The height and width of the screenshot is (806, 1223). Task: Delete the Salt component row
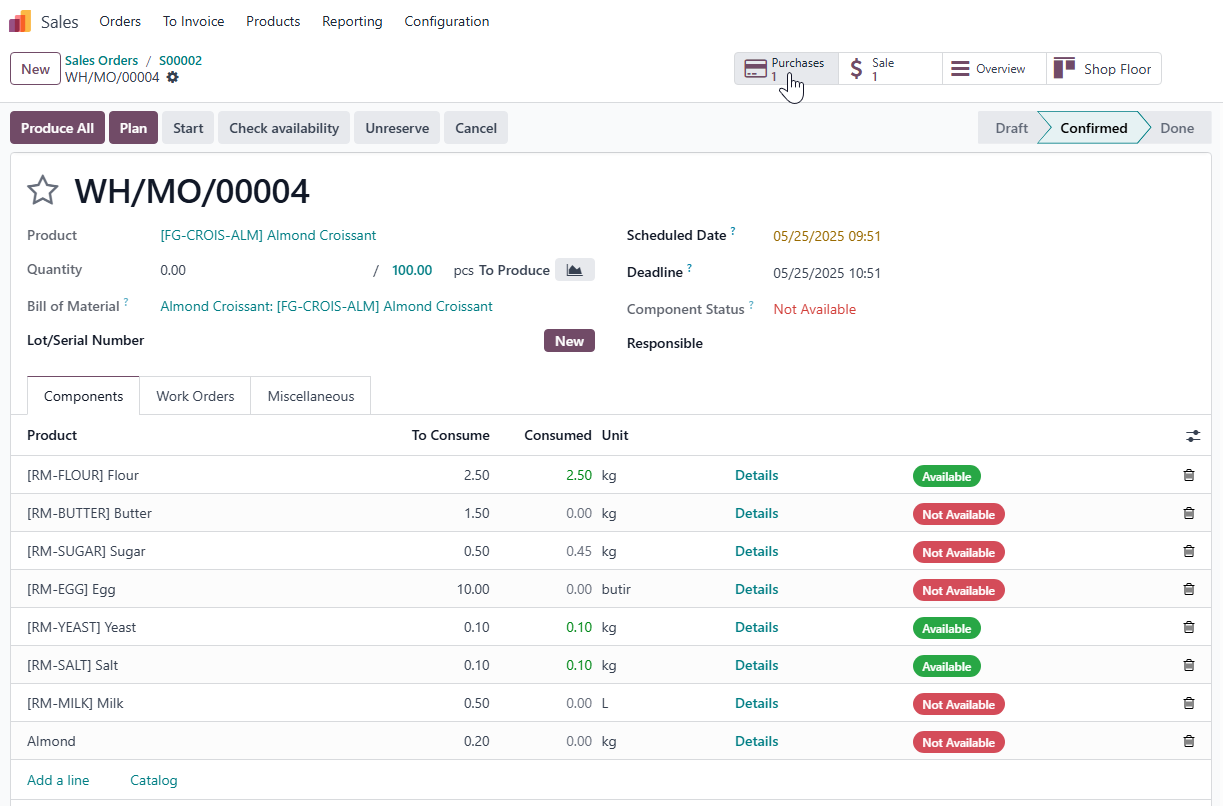(1189, 665)
